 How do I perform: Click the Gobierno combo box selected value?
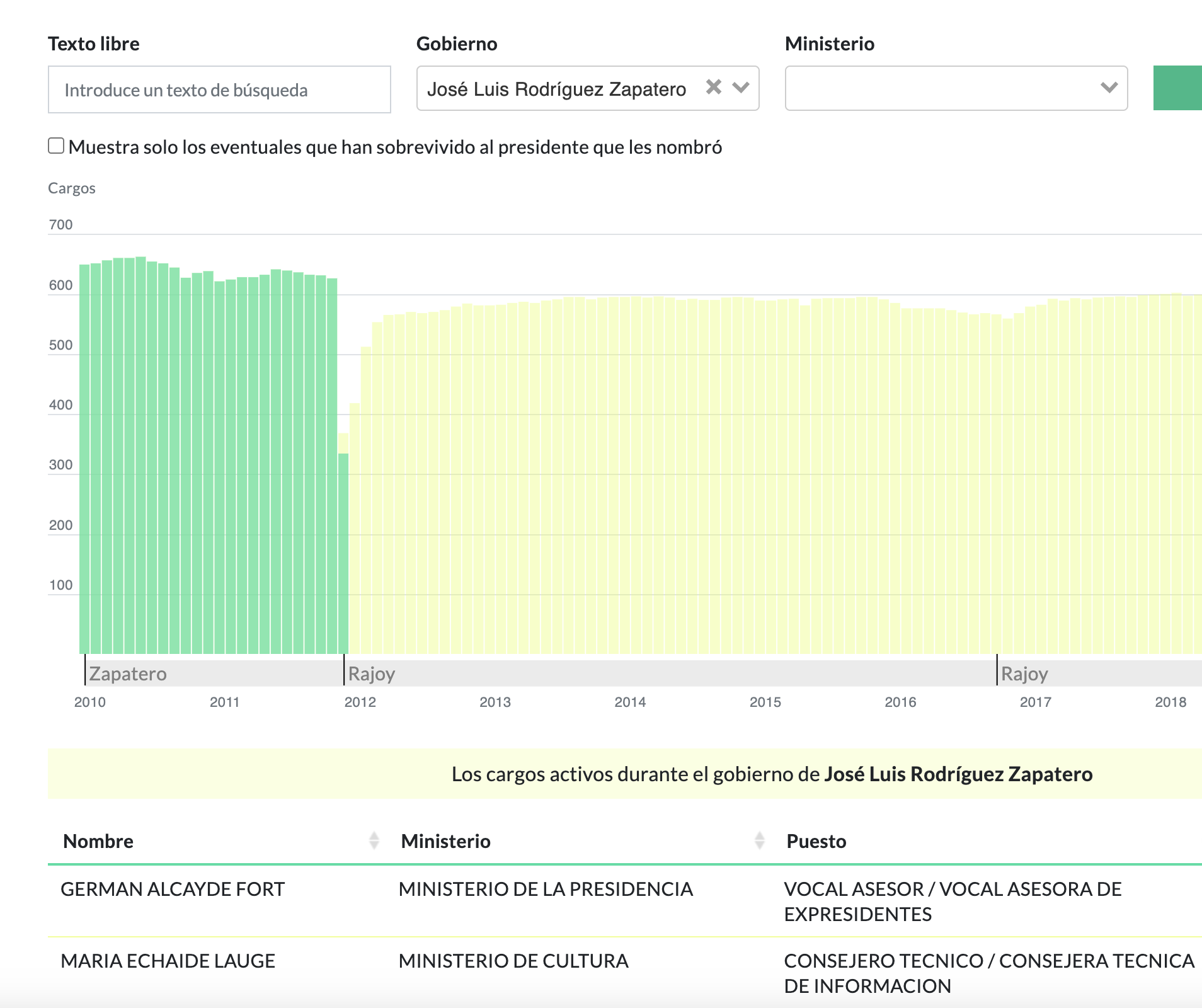coord(556,89)
